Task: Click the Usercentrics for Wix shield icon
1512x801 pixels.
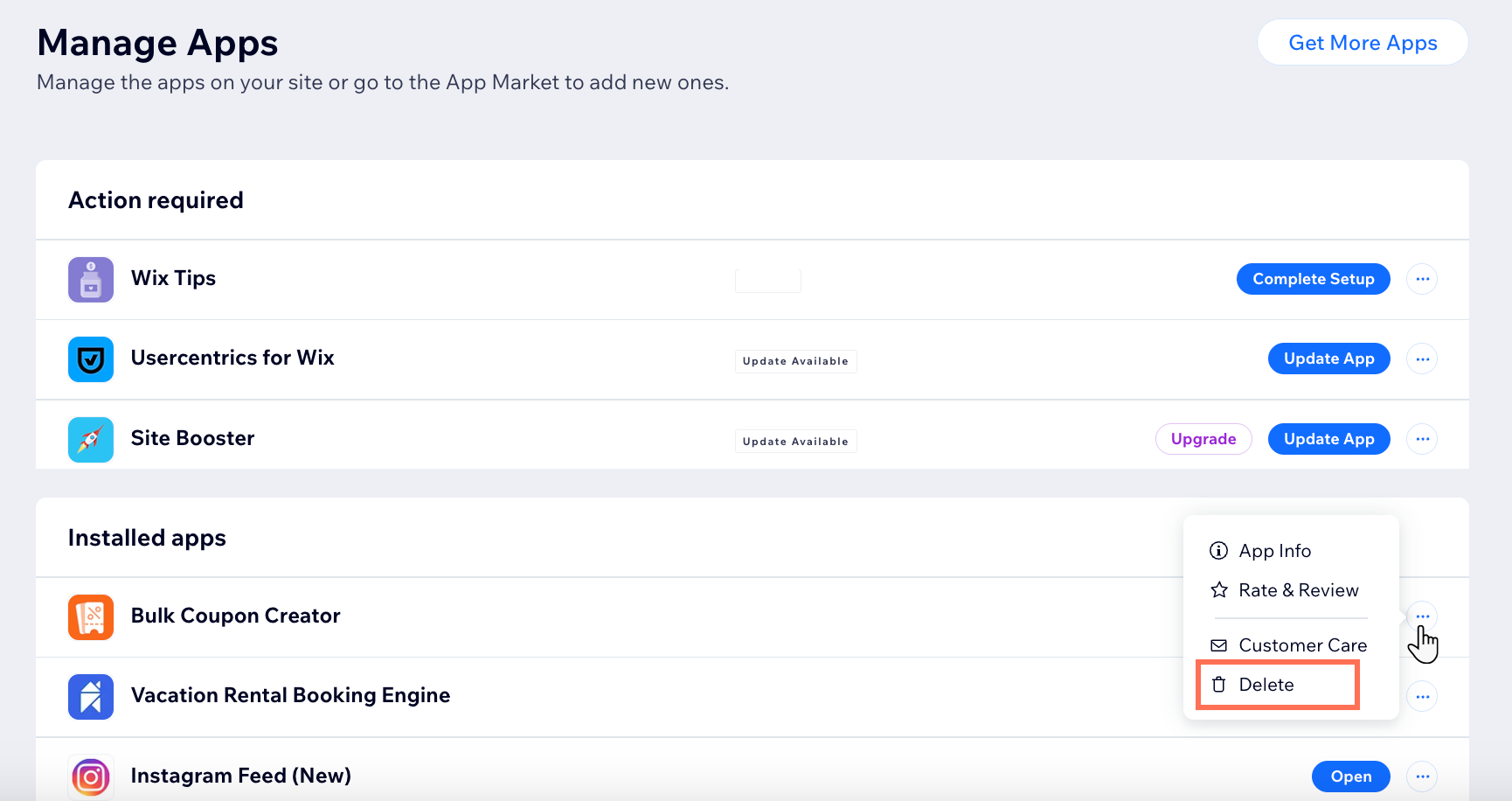Action: point(91,359)
